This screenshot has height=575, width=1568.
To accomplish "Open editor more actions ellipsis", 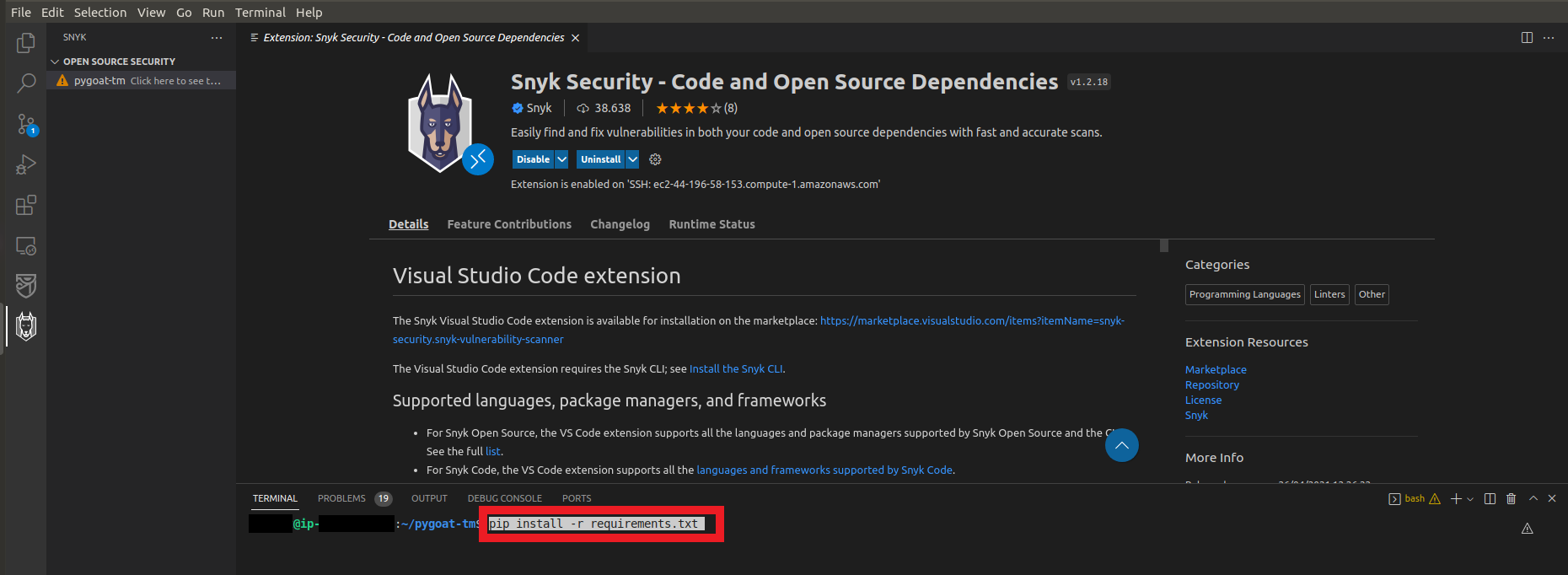I will (x=1549, y=37).
